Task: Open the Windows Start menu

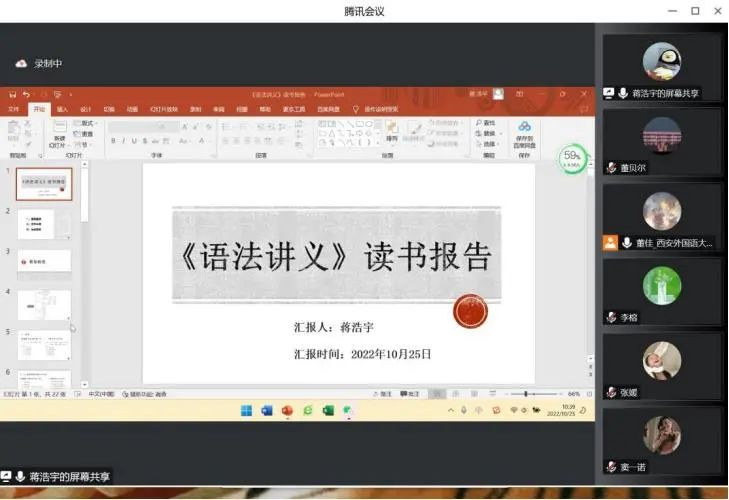Action: [x=246, y=411]
